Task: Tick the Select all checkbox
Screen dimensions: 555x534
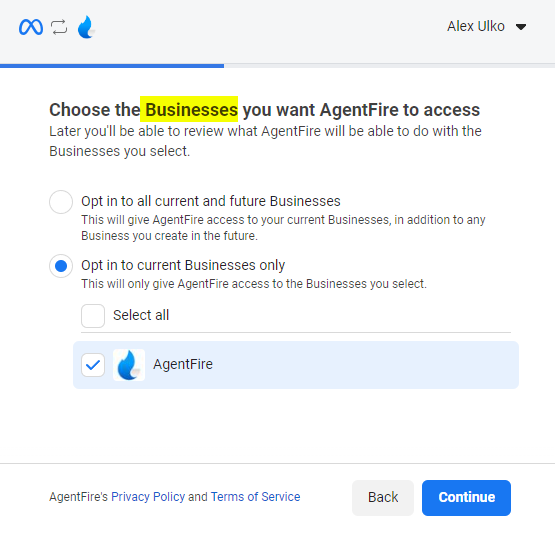Action: pos(93,316)
